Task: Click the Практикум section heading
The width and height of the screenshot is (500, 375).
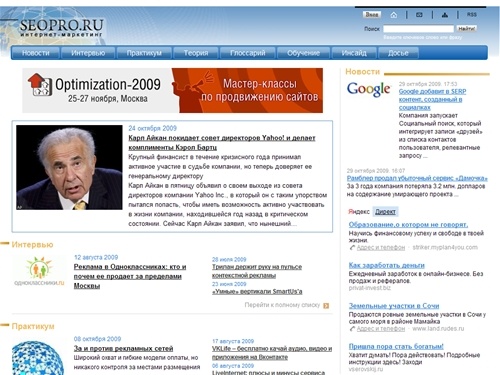Action: (x=33, y=326)
